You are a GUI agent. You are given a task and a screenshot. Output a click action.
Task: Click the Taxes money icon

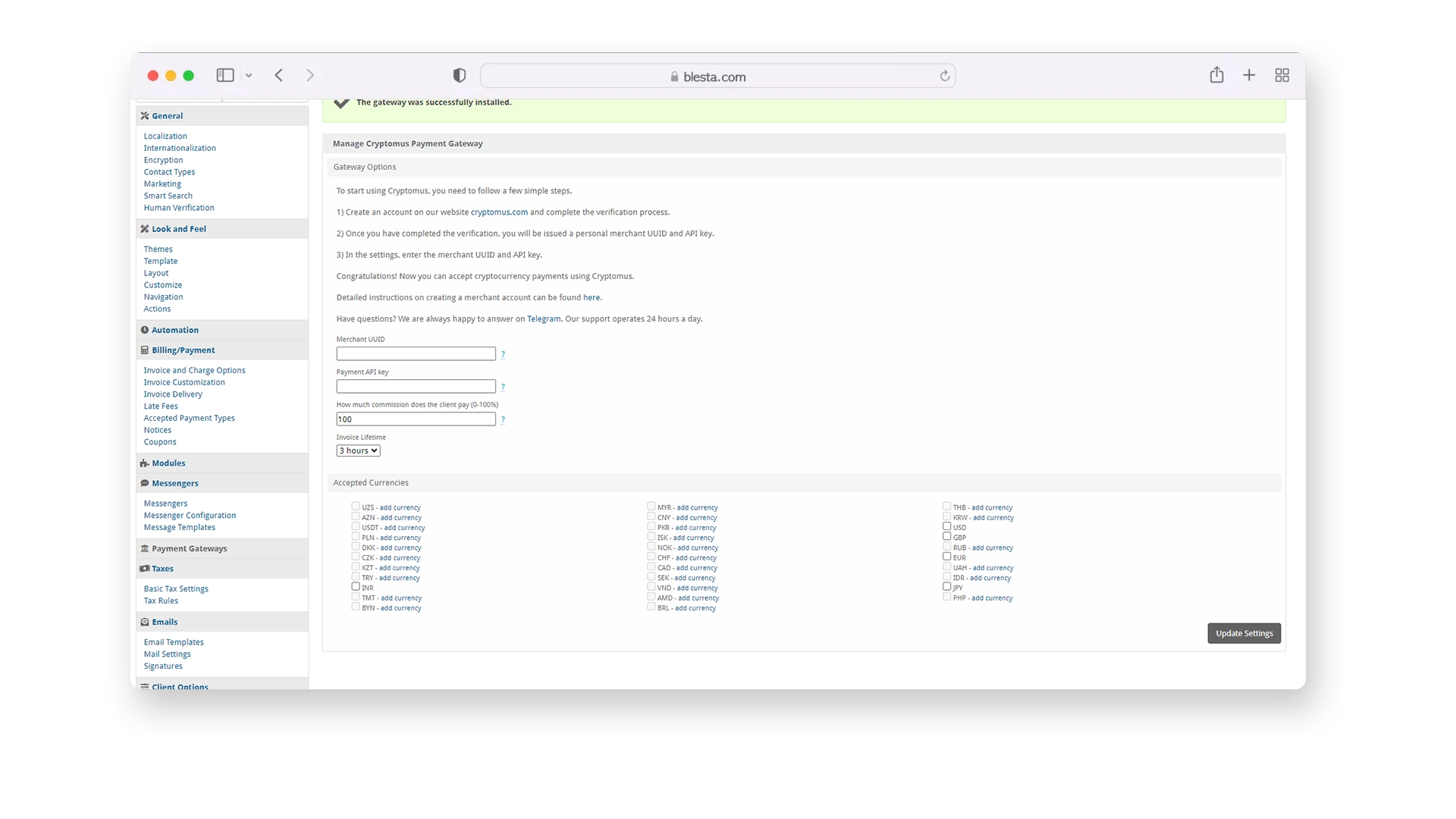[x=144, y=569]
